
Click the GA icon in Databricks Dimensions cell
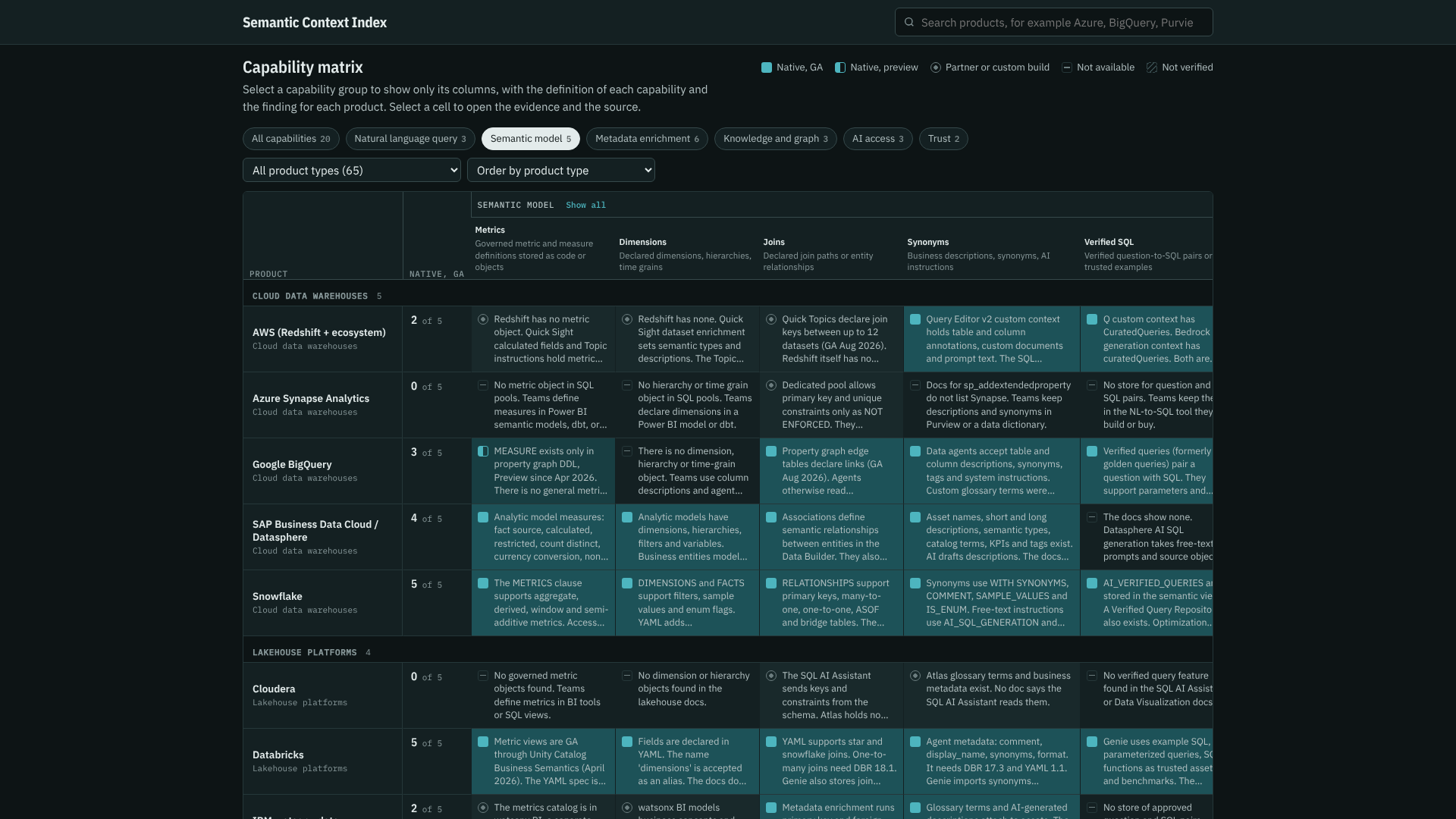(627, 742)
